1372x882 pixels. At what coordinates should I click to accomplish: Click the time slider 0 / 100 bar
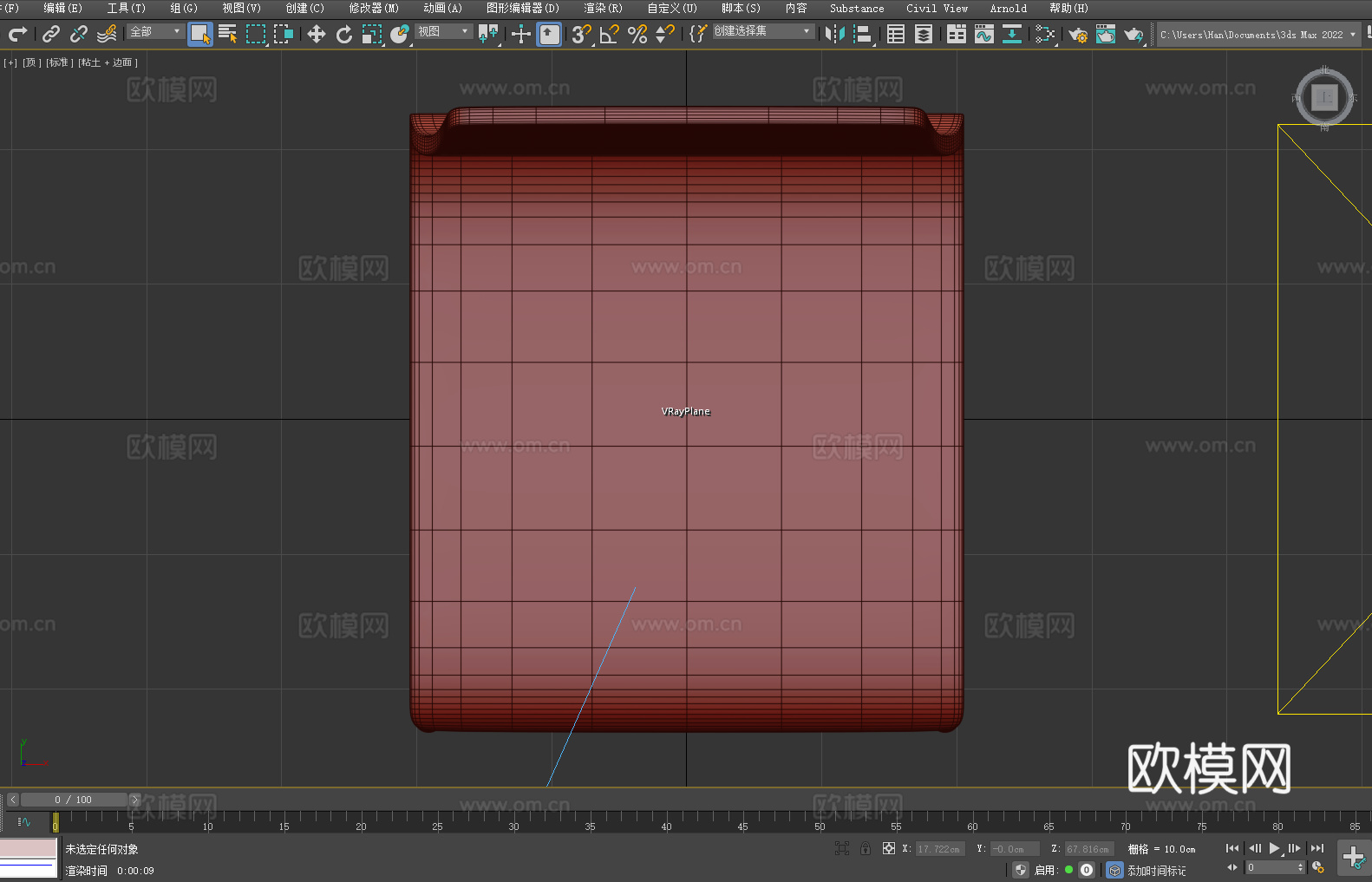point(74,800)
